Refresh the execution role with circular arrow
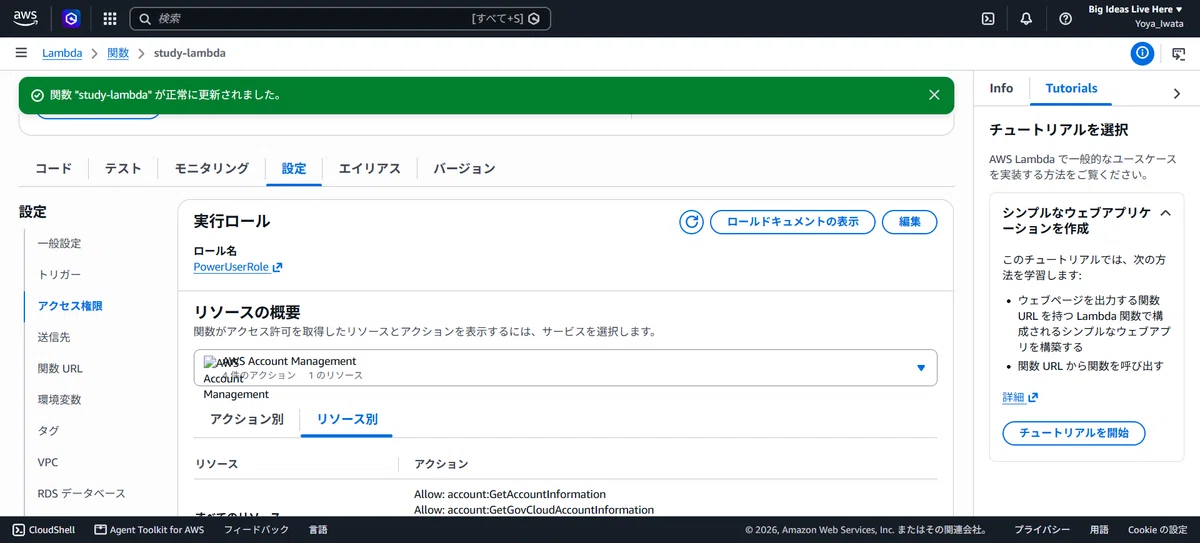The image size is (1200, 543). tap(691, 222)
